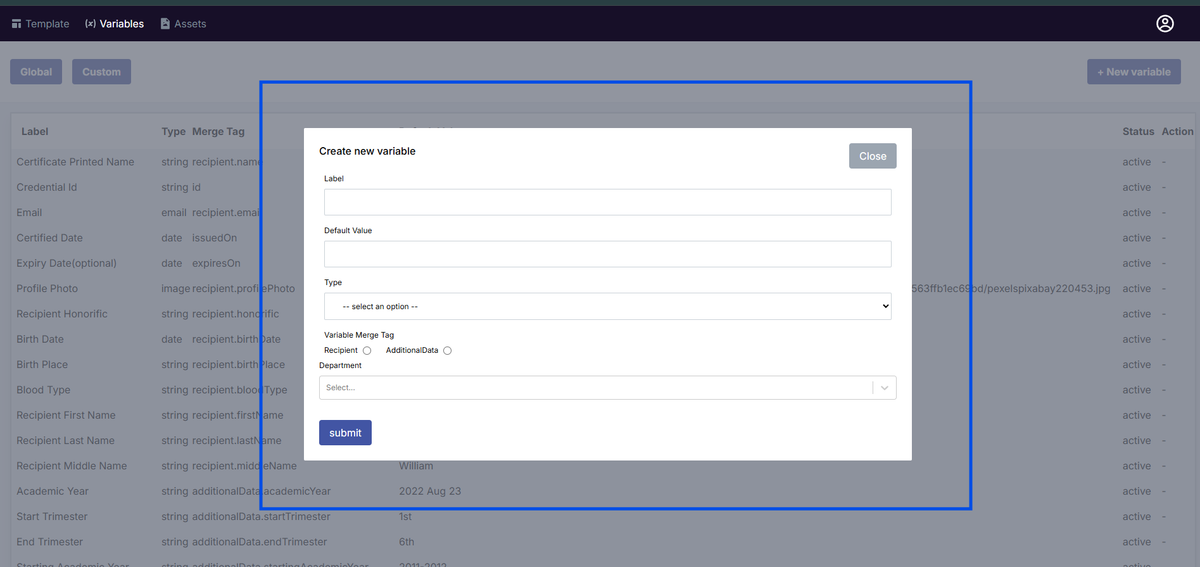Click the active status in Blood Type row
This screenshot has width=1200, height=567.
coord(1136,390)
